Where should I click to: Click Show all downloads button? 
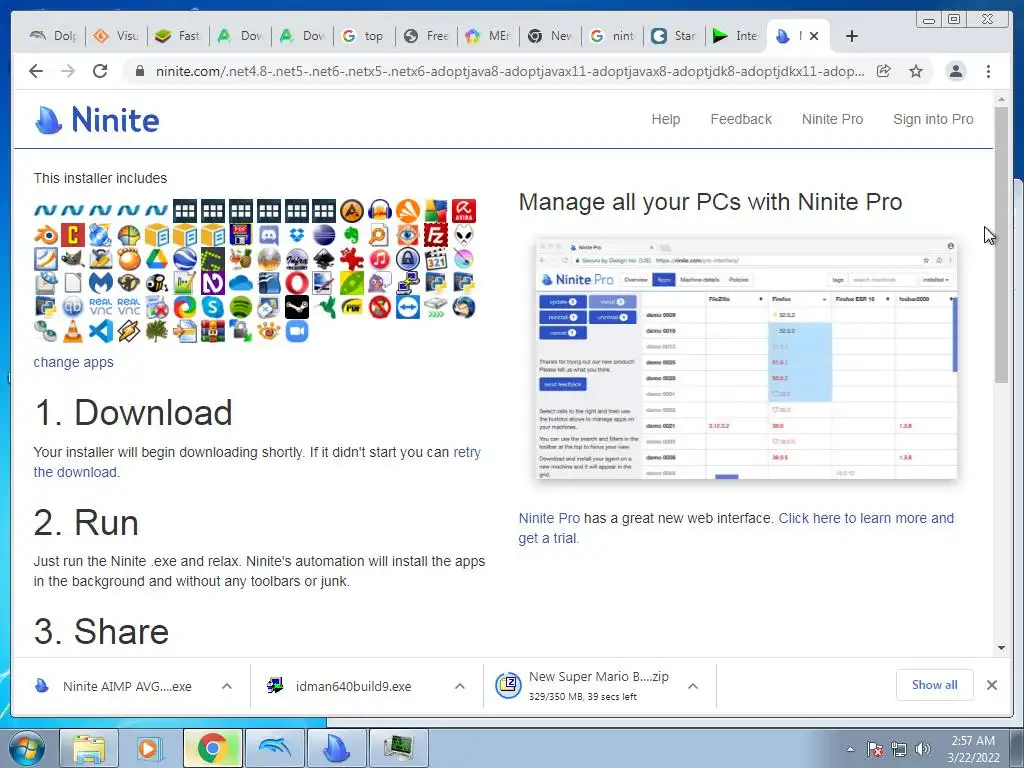[x=935, y=685]
